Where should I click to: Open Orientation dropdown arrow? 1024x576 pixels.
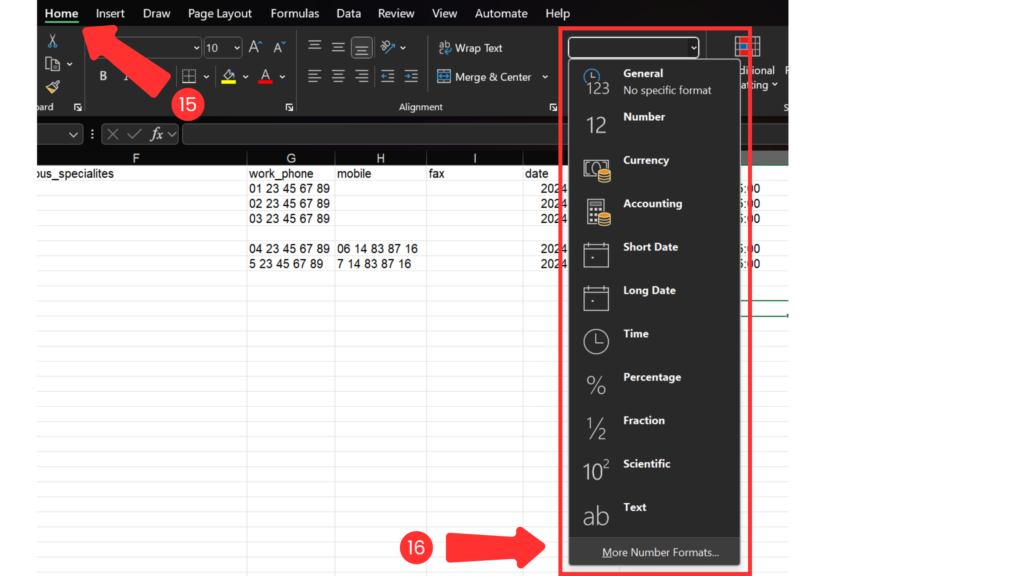coord(403,48)
